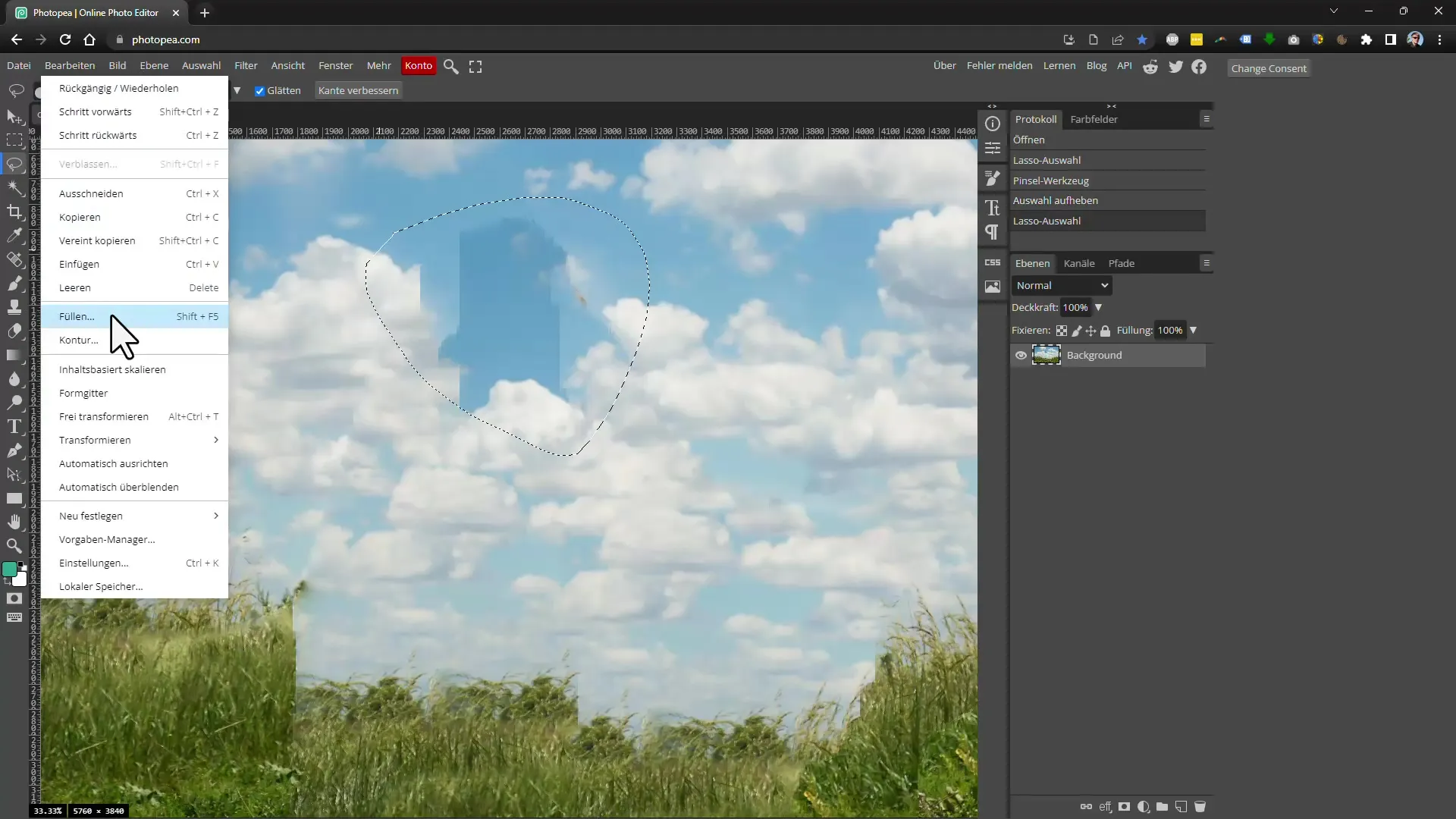The width and height of the screenshot is (1456, 819).
Task: Select the Eyedropper tool
Action: pos(14,235)
